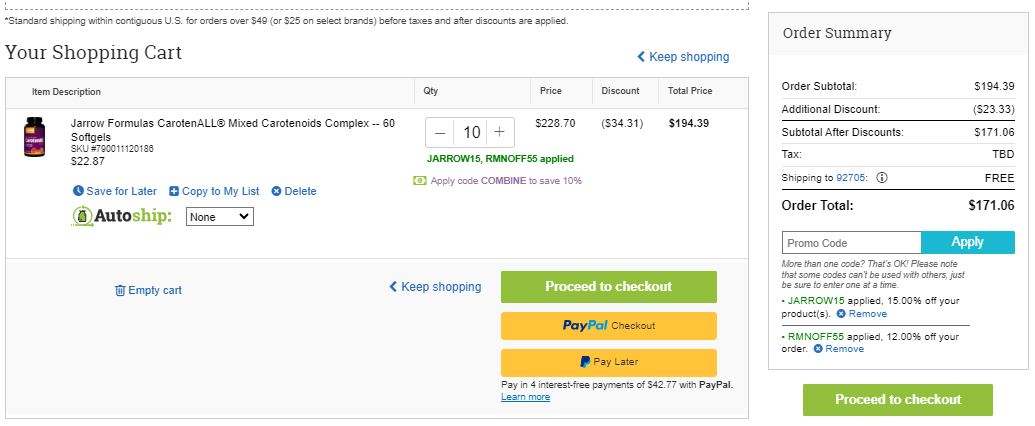1035x426 pixels.
Task: Click the Delete item x icon
Action: point(277,191)
